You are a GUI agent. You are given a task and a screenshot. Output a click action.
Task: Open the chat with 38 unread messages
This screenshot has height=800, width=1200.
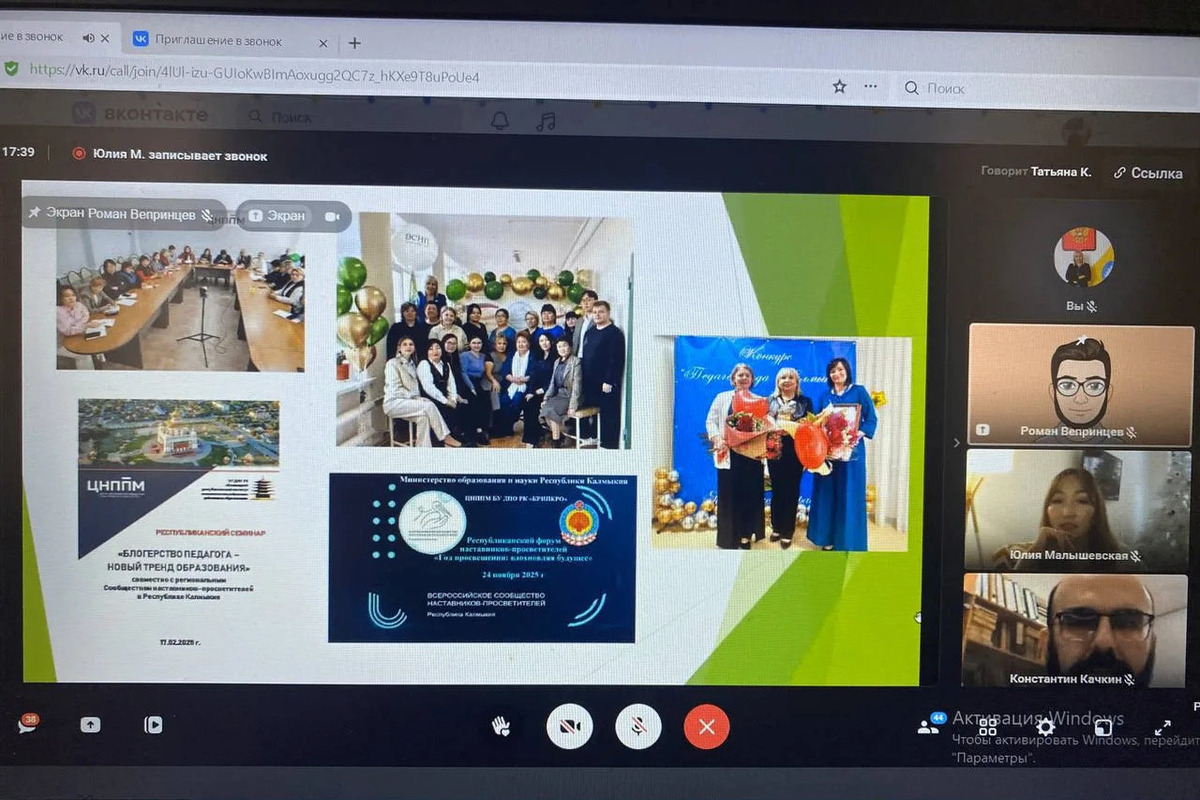tap(27, 724)
